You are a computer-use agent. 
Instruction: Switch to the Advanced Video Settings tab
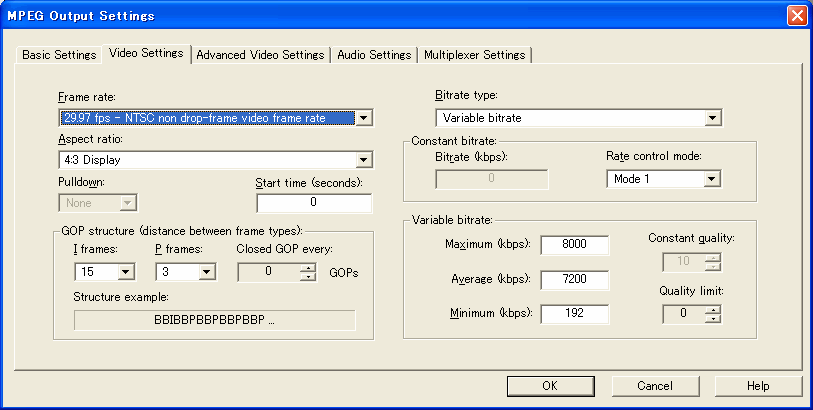click(x=260, y=55)
